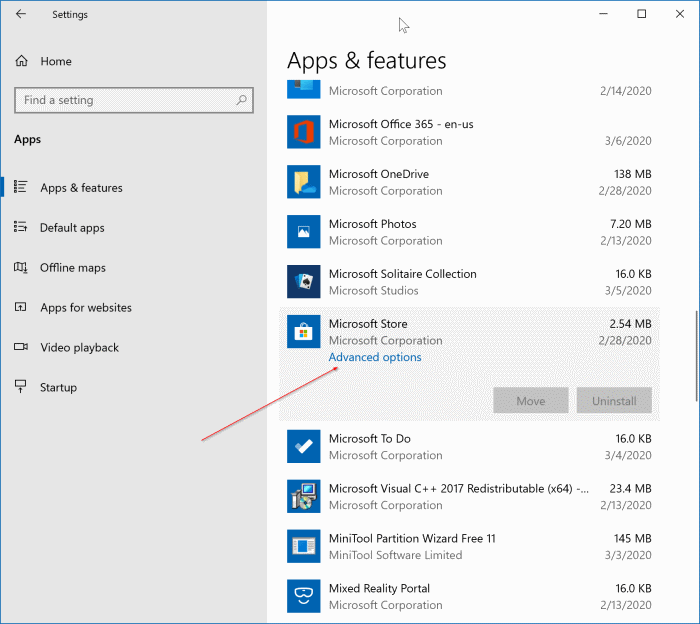Click the Video playback icon

tap(21, 347)
